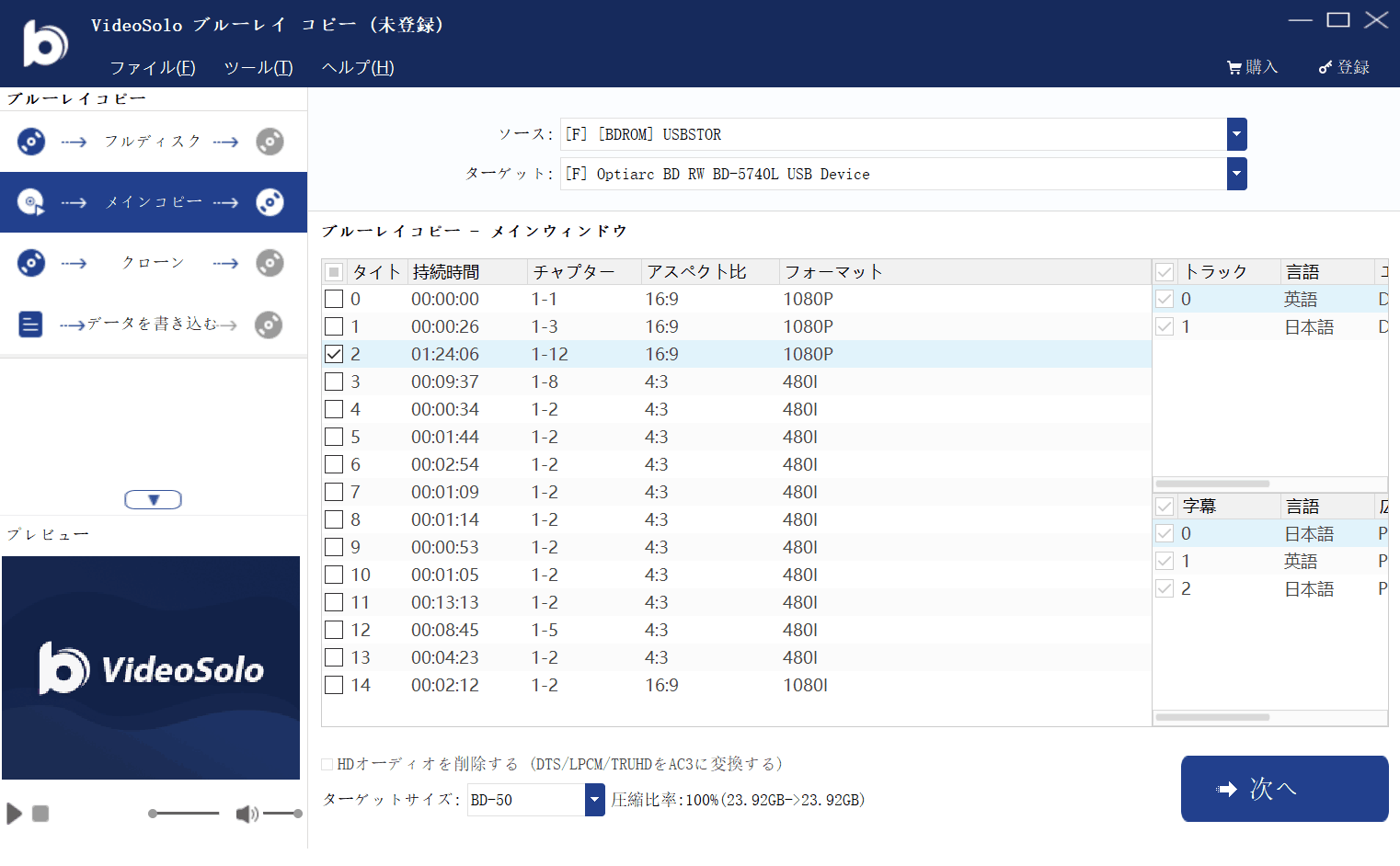Click the key 登録 icon

1325,67
